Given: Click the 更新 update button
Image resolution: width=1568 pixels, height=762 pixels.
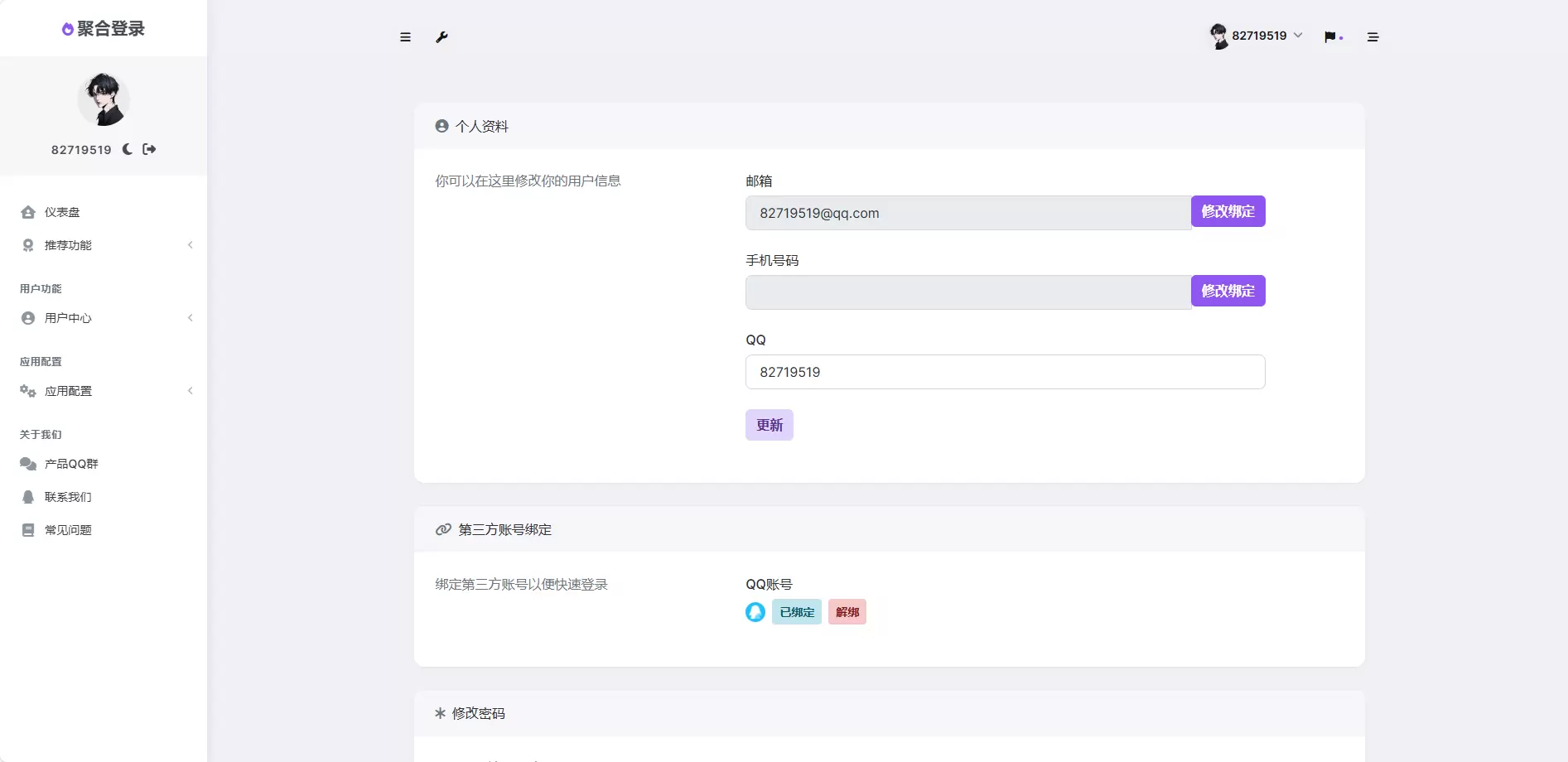Looking at the screenshot, I should click(x=770, y=425).
